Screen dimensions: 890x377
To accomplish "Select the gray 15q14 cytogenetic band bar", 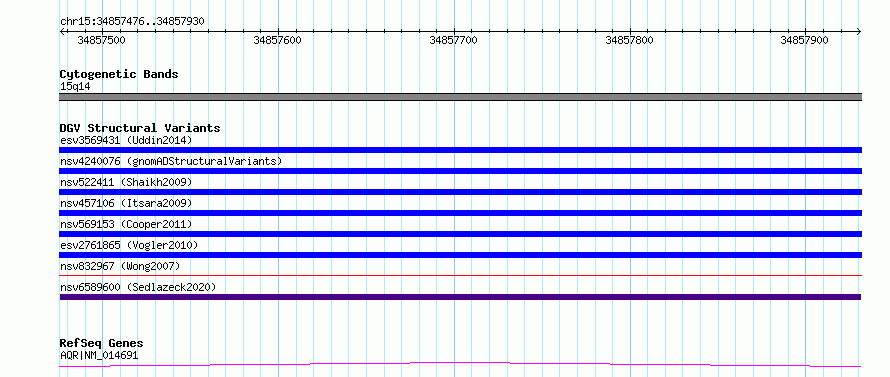I will (460, 97).
